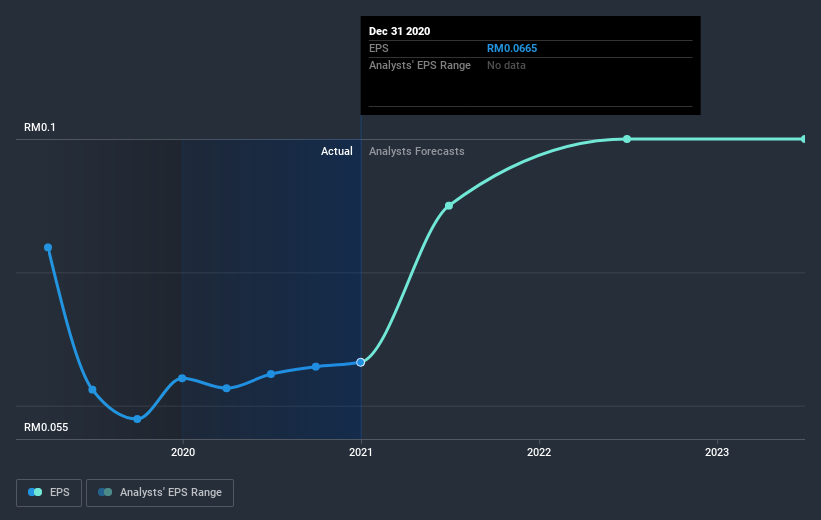Select the final forecast point in 2023
The height and width of the screenshot is (520, 821).
coord(803,139)
